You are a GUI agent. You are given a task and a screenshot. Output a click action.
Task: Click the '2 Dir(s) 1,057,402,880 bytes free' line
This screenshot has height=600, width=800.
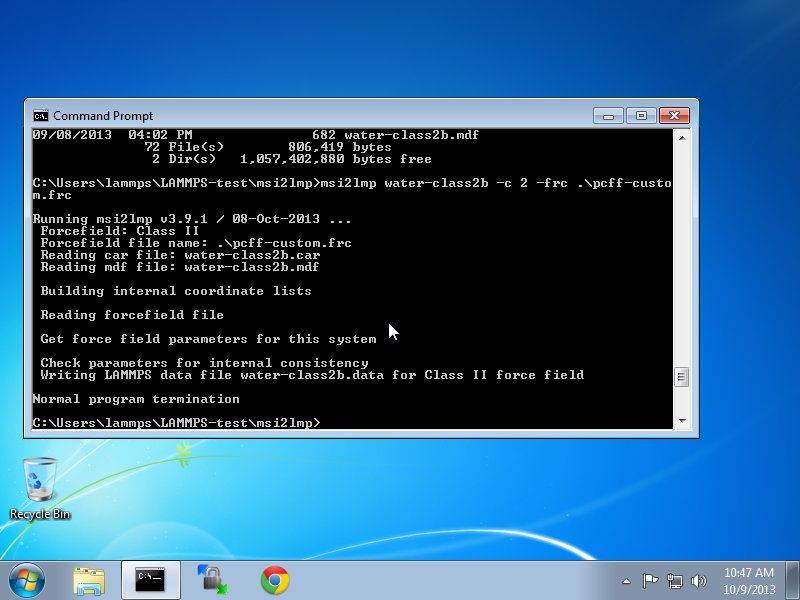[x=292, y=159]
